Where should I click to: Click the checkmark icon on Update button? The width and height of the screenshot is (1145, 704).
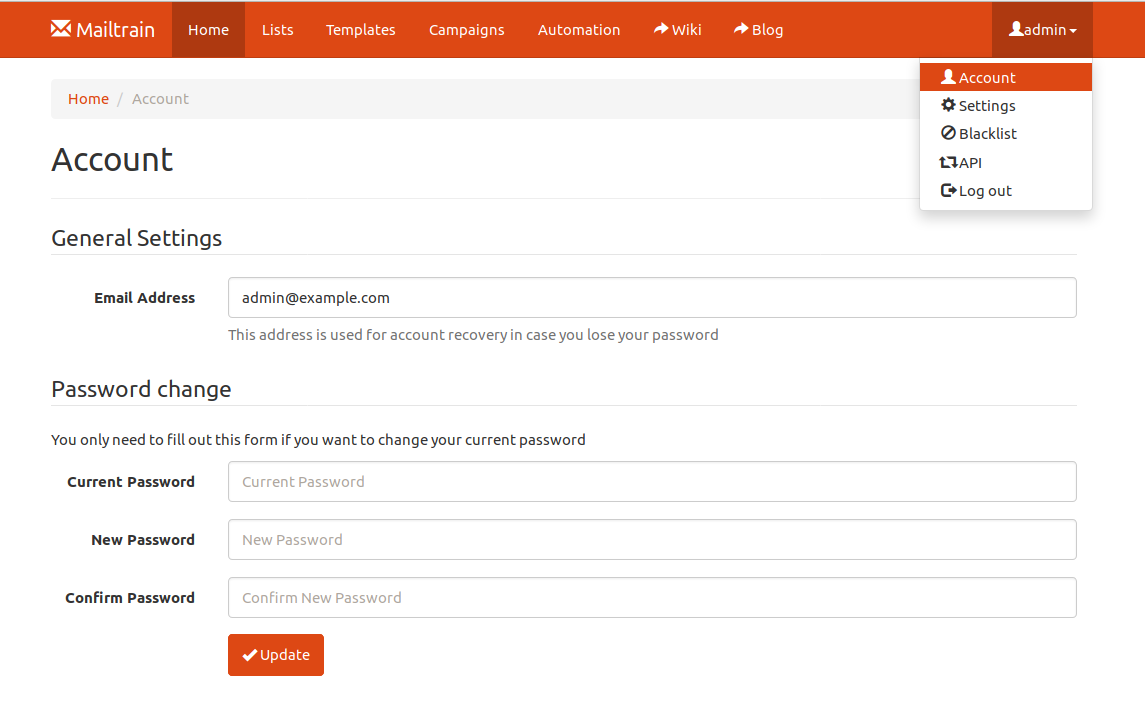(250, 655)
